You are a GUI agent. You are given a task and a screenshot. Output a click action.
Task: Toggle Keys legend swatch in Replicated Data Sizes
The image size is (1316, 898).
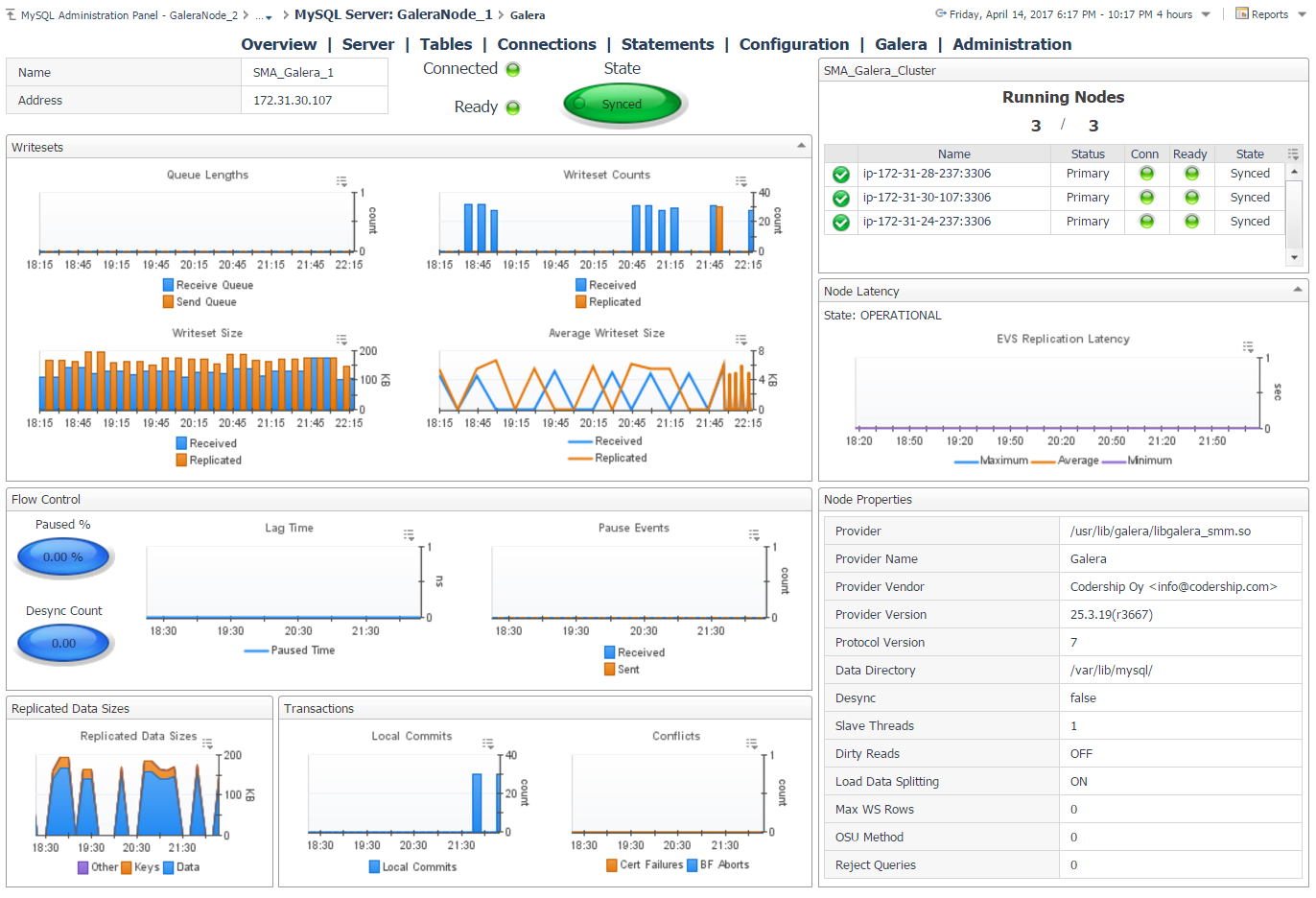[127, 867]
